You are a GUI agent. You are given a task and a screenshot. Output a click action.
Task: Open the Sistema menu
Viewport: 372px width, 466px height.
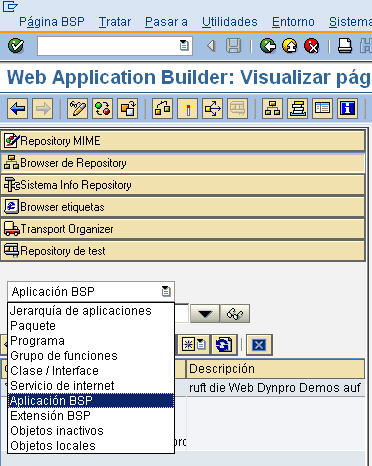pyautogui.click(x=350, y=22)
